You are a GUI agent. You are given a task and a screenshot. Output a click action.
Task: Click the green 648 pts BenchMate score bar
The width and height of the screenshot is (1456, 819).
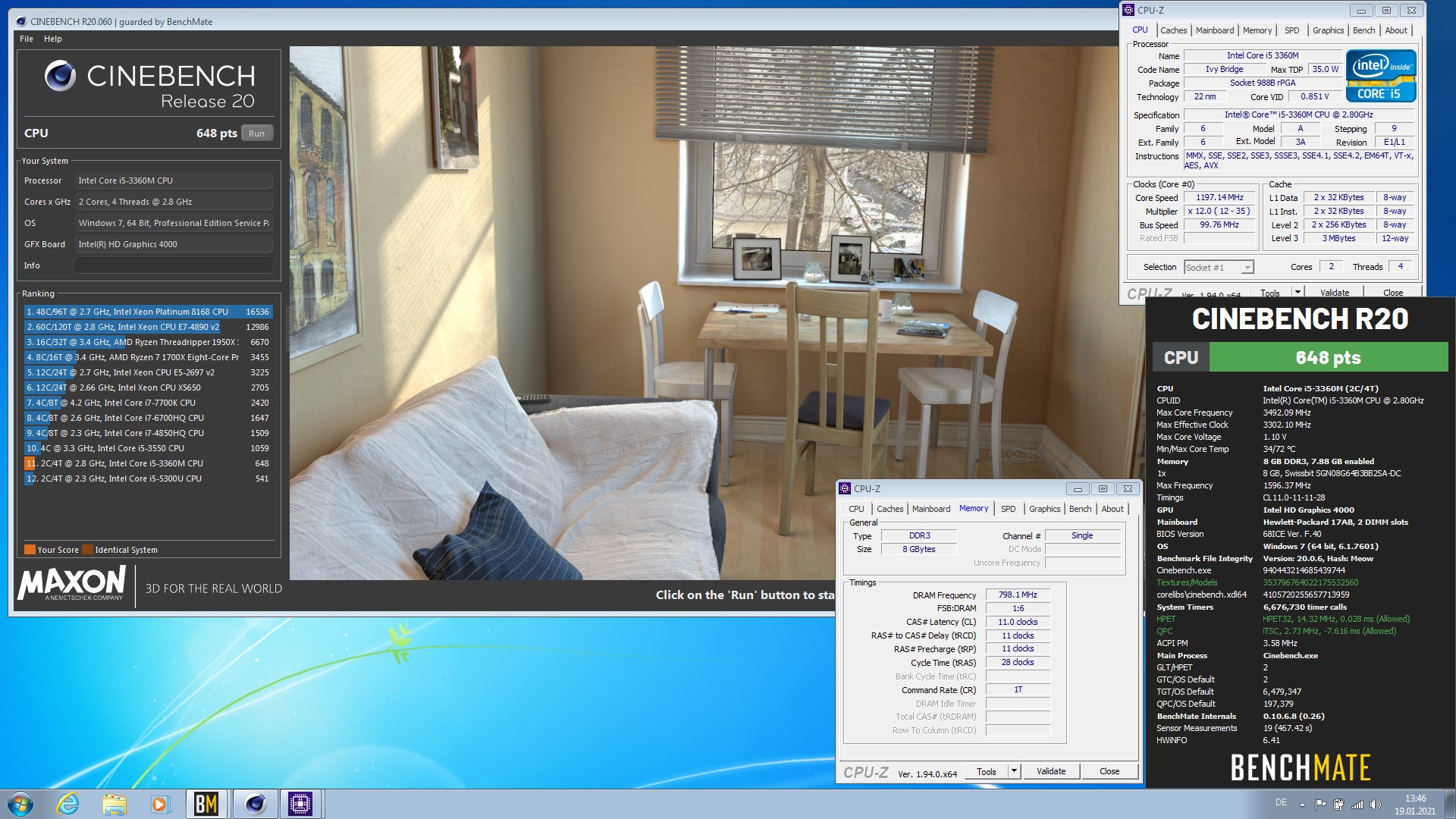(x=1328, y=357)
